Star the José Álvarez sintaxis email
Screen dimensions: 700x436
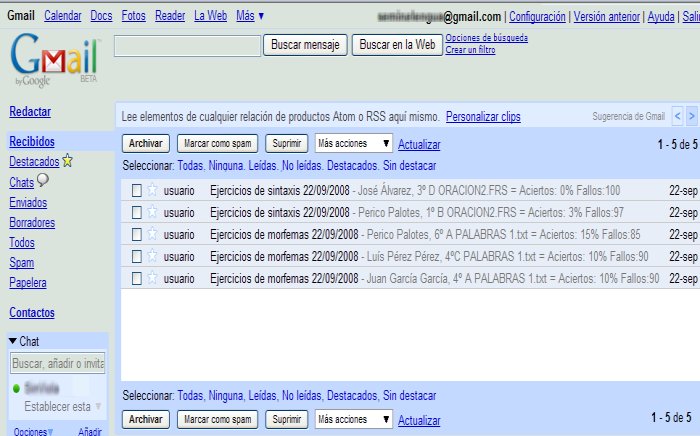click(153, 190)
